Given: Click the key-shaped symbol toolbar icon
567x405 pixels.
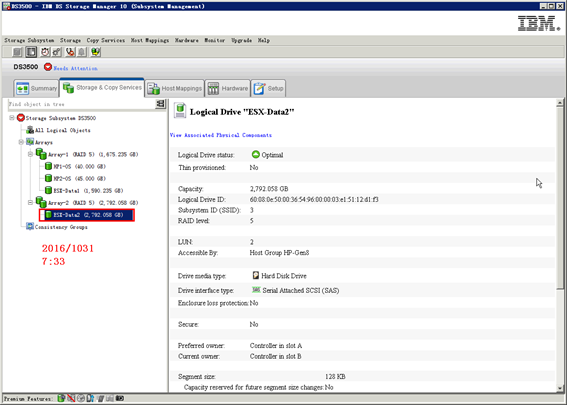Looking at the screenshot, I should (57, 52).
